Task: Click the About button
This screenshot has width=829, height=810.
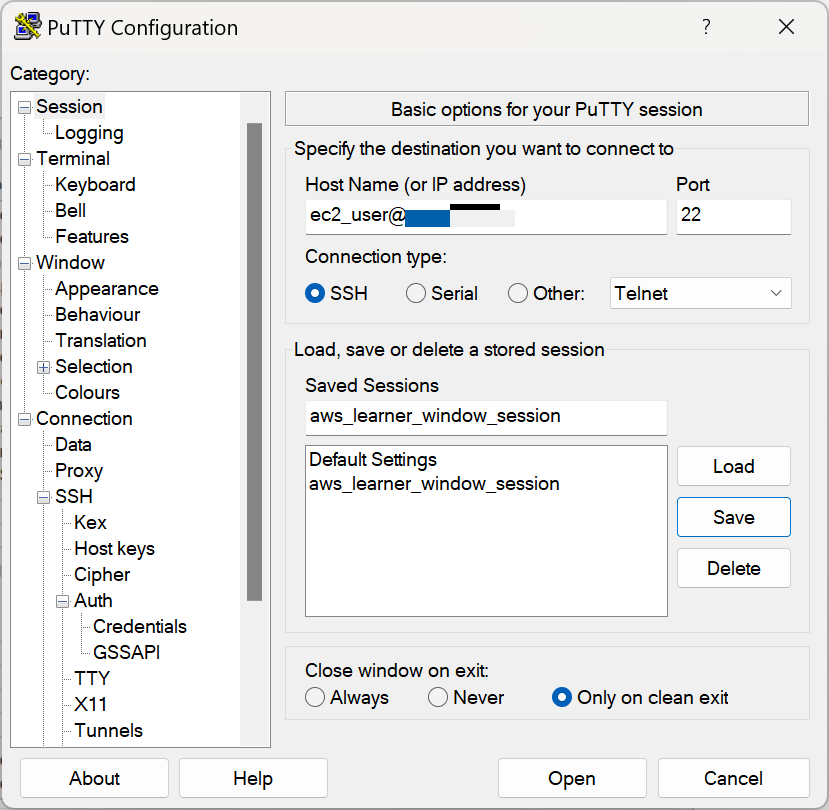Action: (94, 778)
